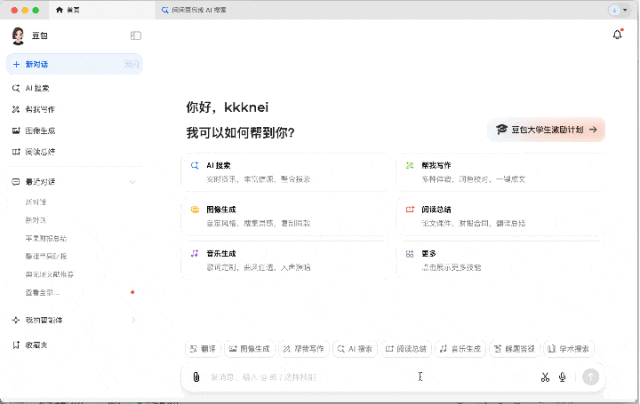Start a new chat with 新对话
This screenshot has width=640, height=404.
[x=74, y=64]
